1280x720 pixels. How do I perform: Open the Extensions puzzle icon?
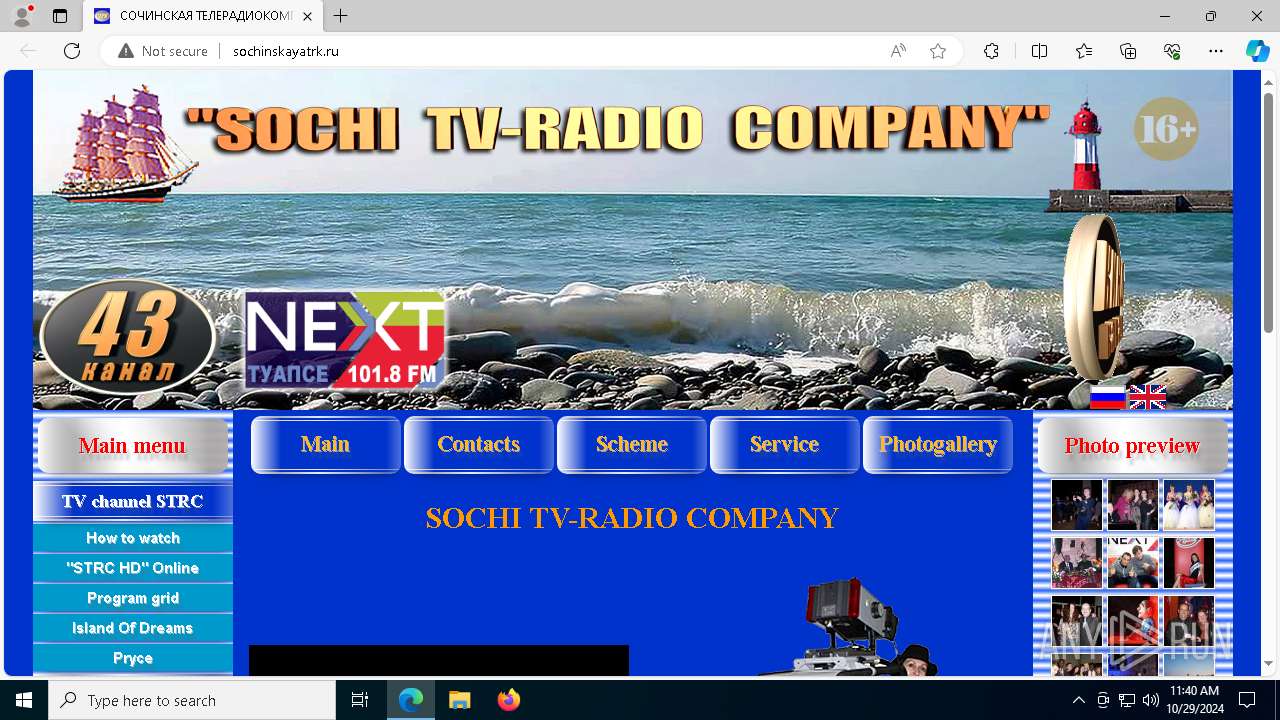[991, 51]
